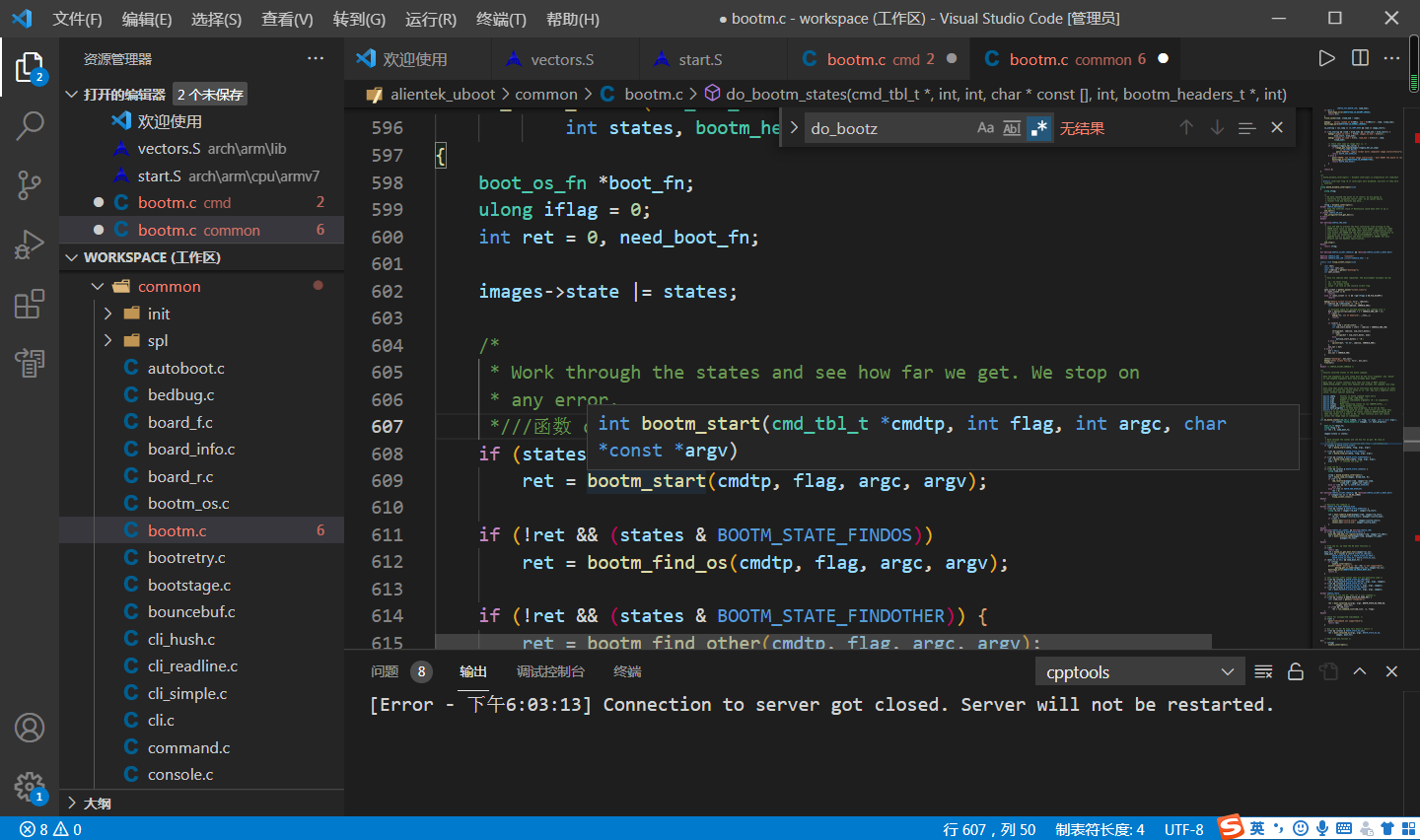Viewport: 1420px width, 840px height.
Task: Toggle Use Regular Expression in find widget
Action: pyautogui.click(x=1038, y=128)
